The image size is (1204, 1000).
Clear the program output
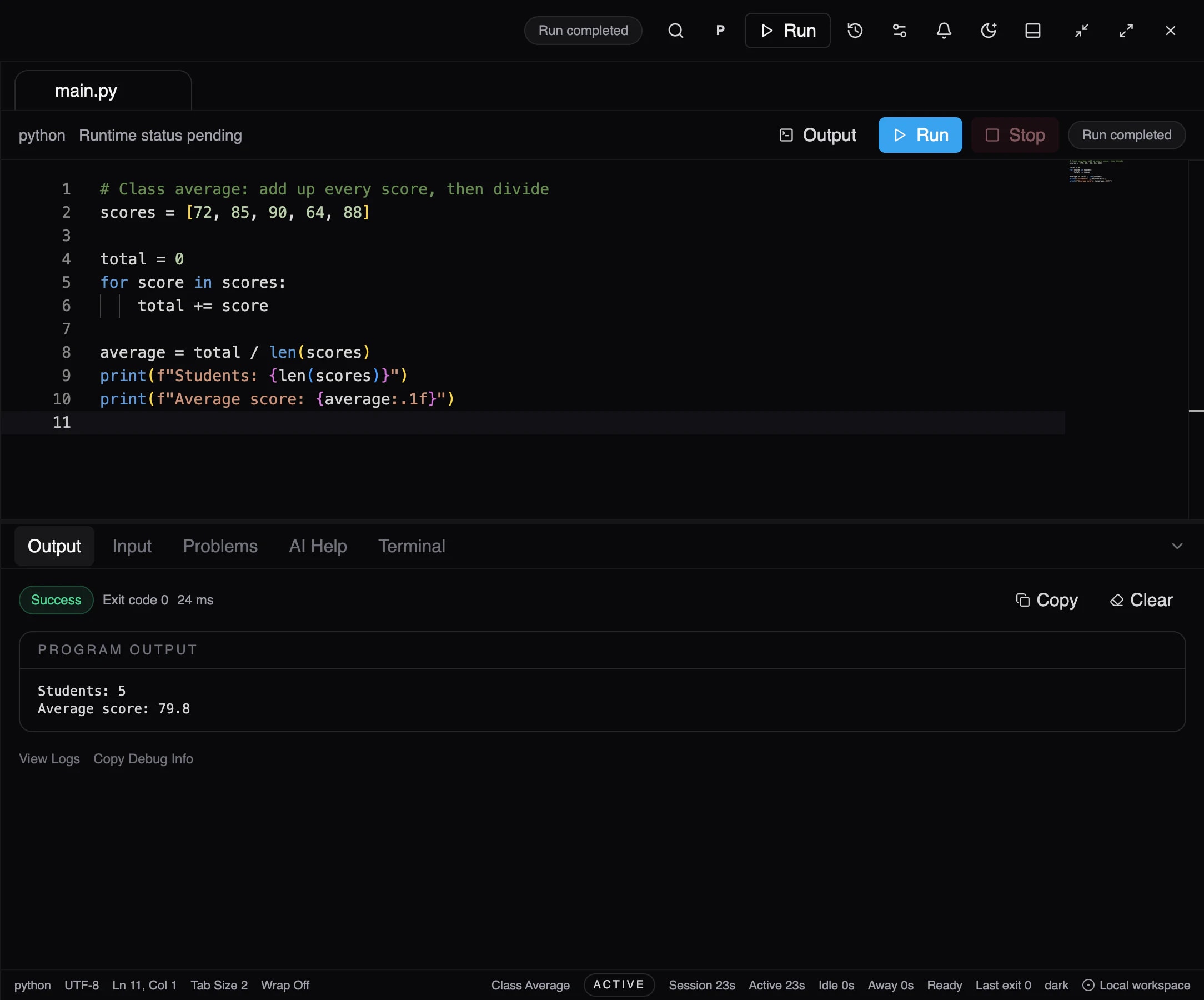point(1141,600)
